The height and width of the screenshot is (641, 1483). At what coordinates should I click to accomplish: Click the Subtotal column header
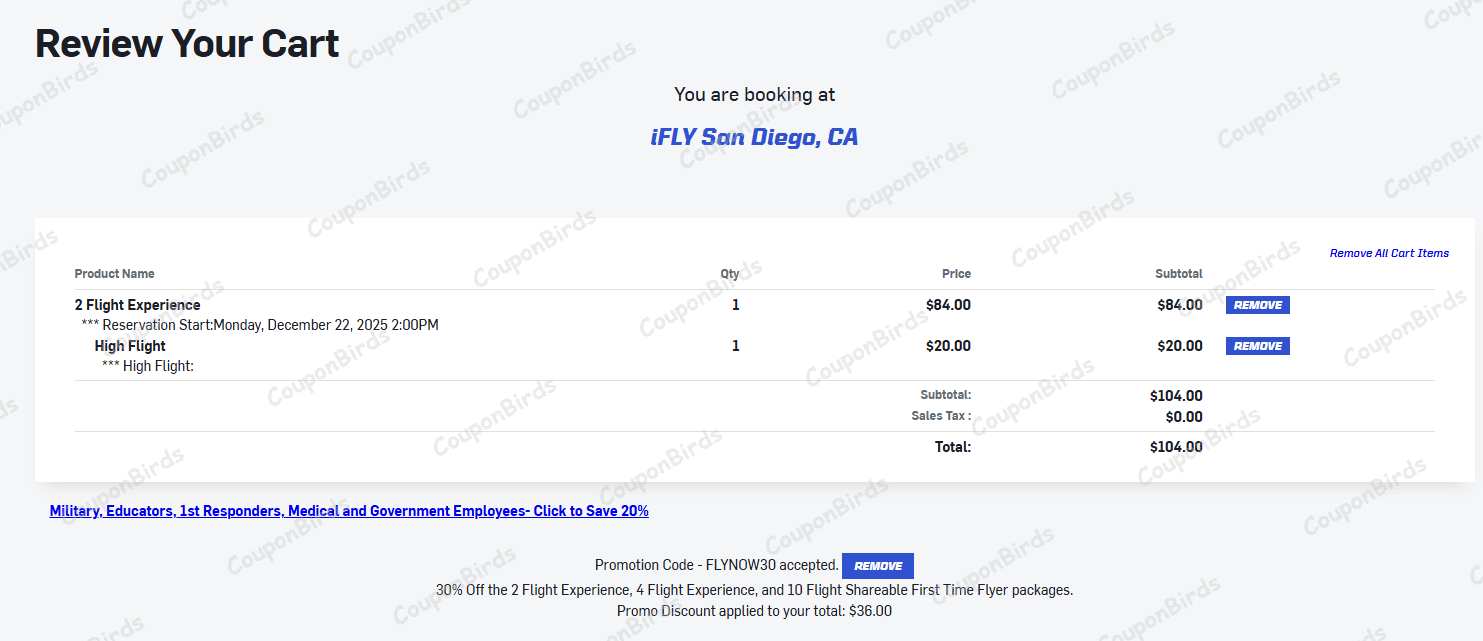(x=1178, y=274)
